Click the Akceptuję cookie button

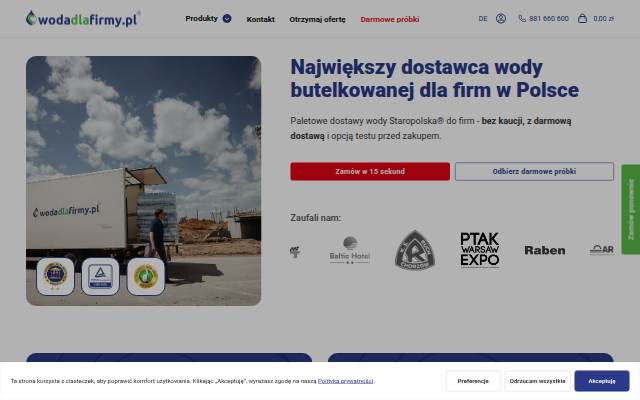(602, 381)
